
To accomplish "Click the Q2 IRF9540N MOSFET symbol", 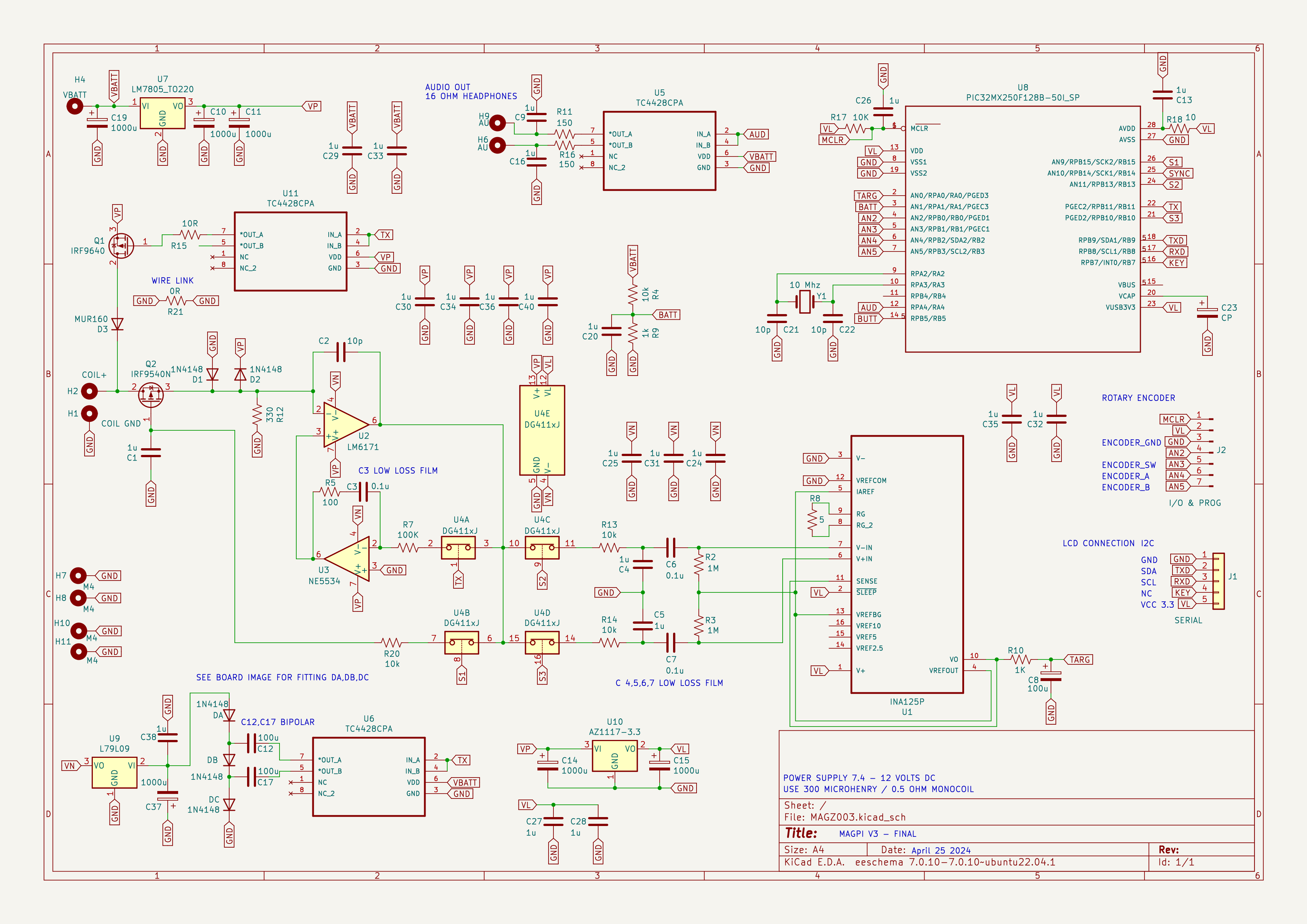I will (x=151, y=394).
